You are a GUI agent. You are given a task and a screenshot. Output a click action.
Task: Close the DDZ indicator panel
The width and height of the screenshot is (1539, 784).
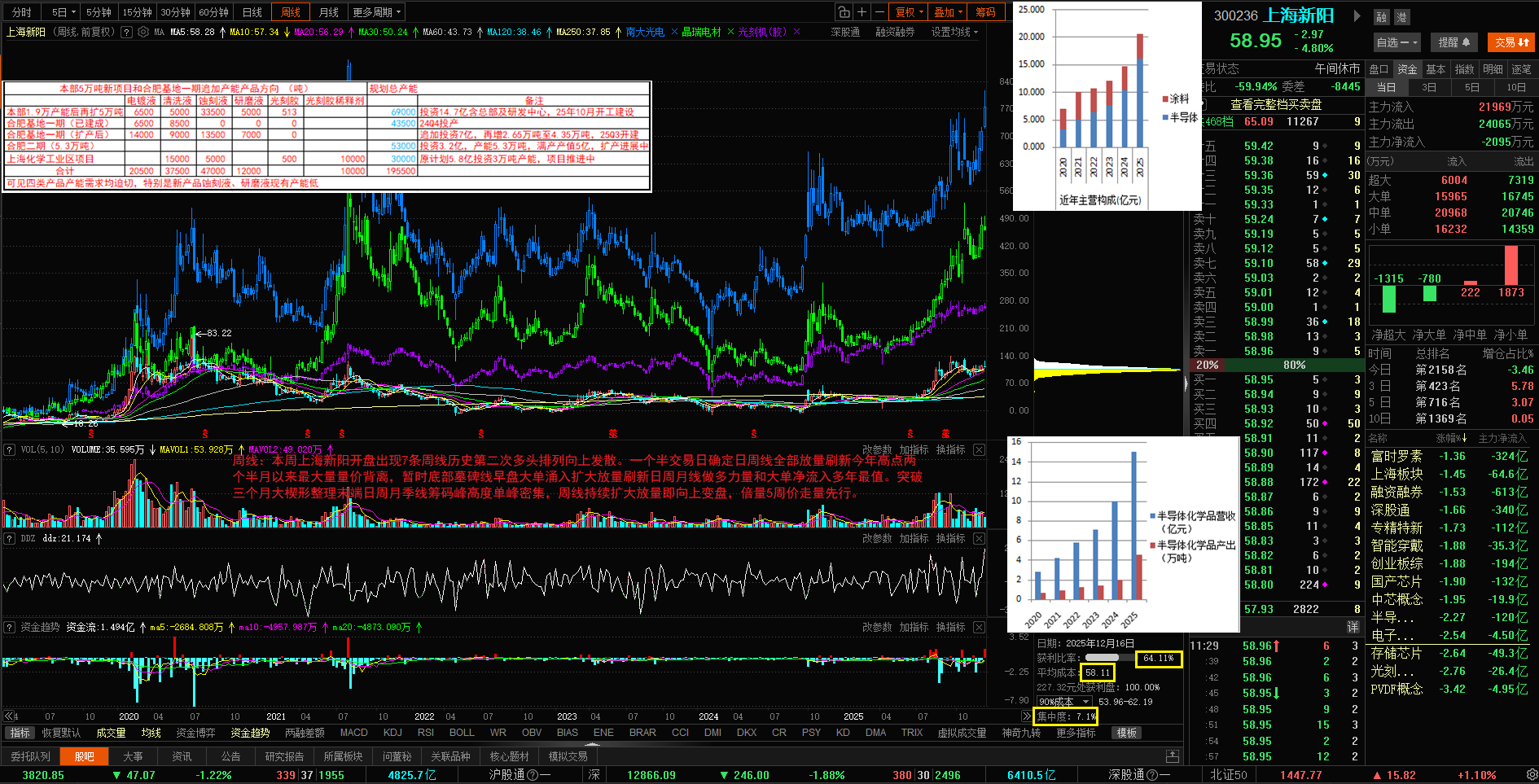click(x=979, y=538)
